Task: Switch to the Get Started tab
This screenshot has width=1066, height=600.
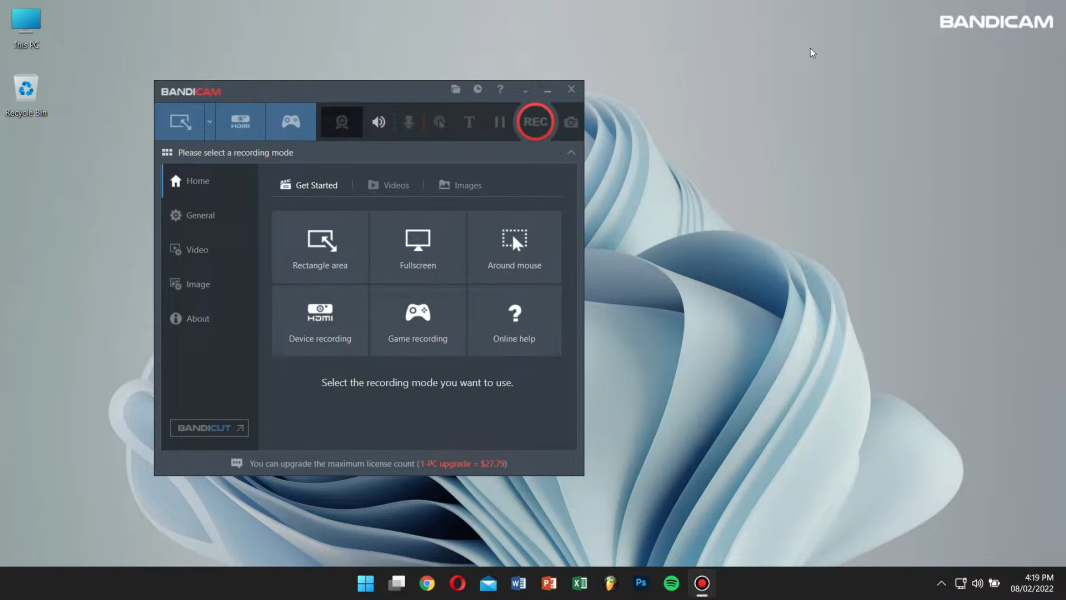Action: tap(309, 185)
